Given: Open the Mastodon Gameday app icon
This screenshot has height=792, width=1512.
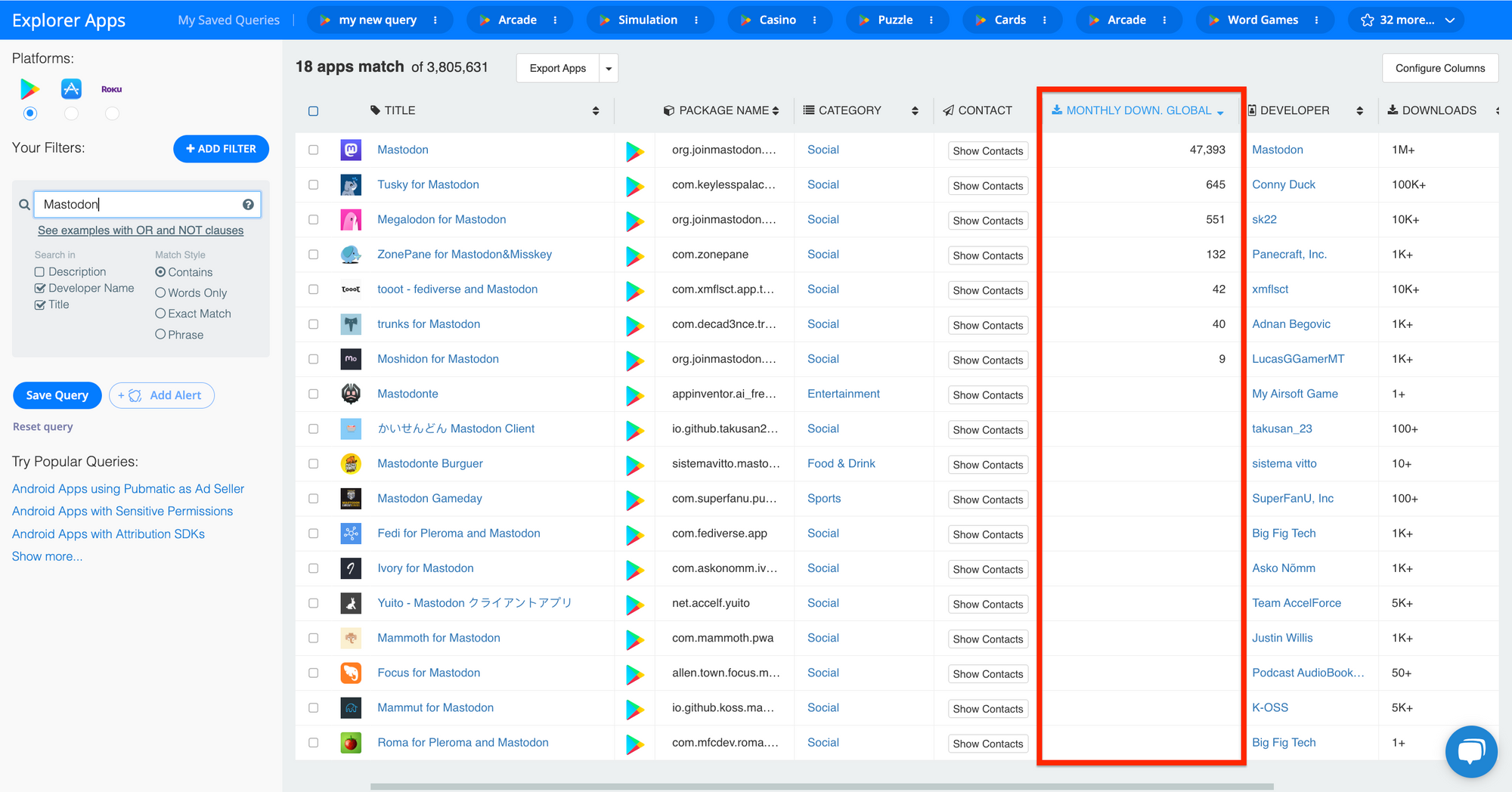Looking at the screenshot, I should coord(351,499).
